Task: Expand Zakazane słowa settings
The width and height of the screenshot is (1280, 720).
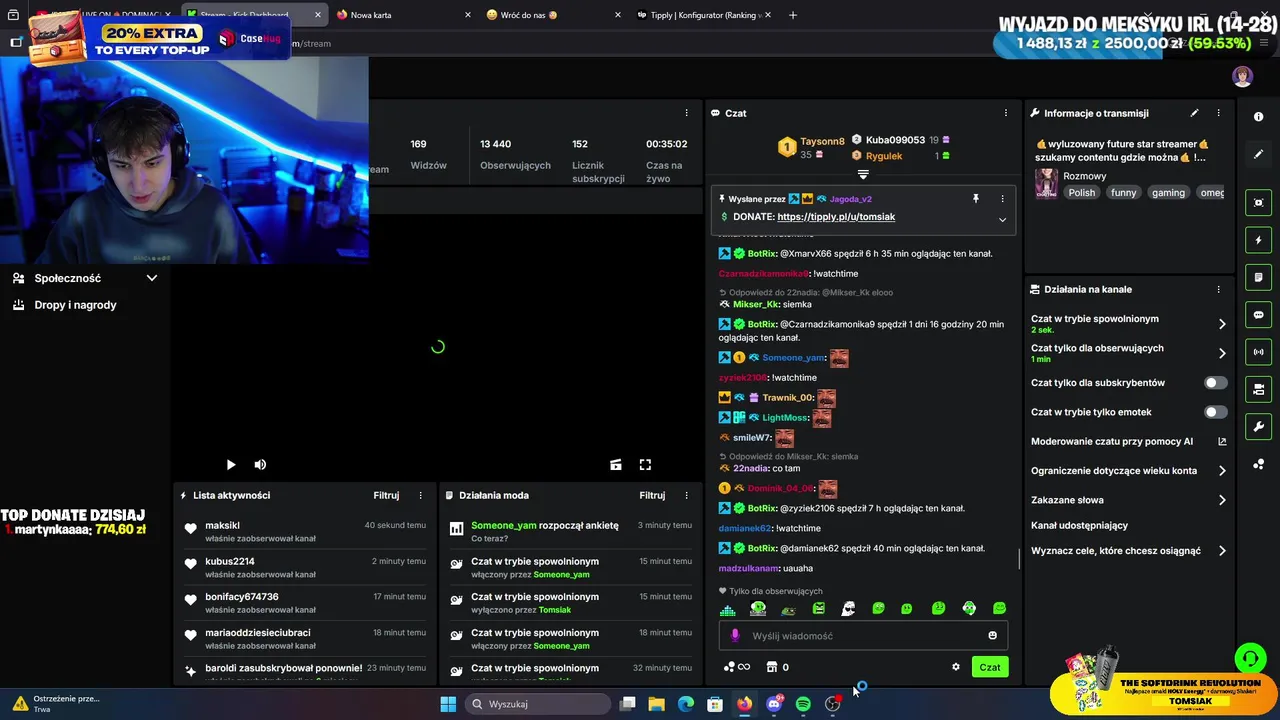Action: tap(1222, 500)
